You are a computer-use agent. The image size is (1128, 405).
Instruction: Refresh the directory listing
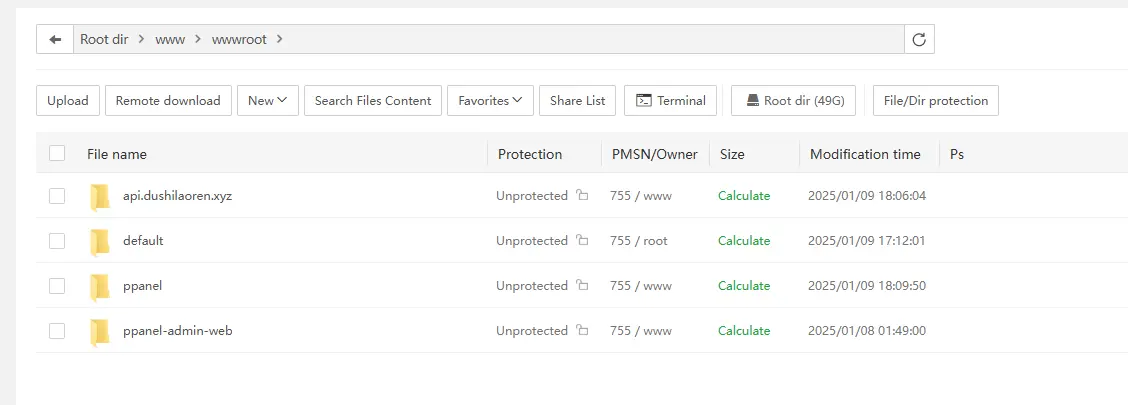(x=919, y=40)
